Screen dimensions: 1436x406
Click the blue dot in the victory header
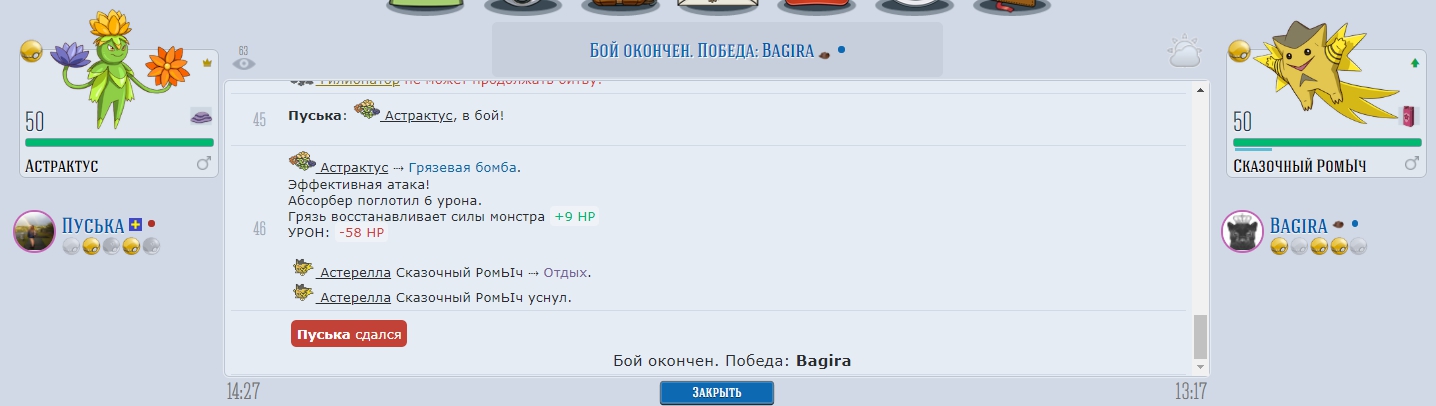(841, 50)
